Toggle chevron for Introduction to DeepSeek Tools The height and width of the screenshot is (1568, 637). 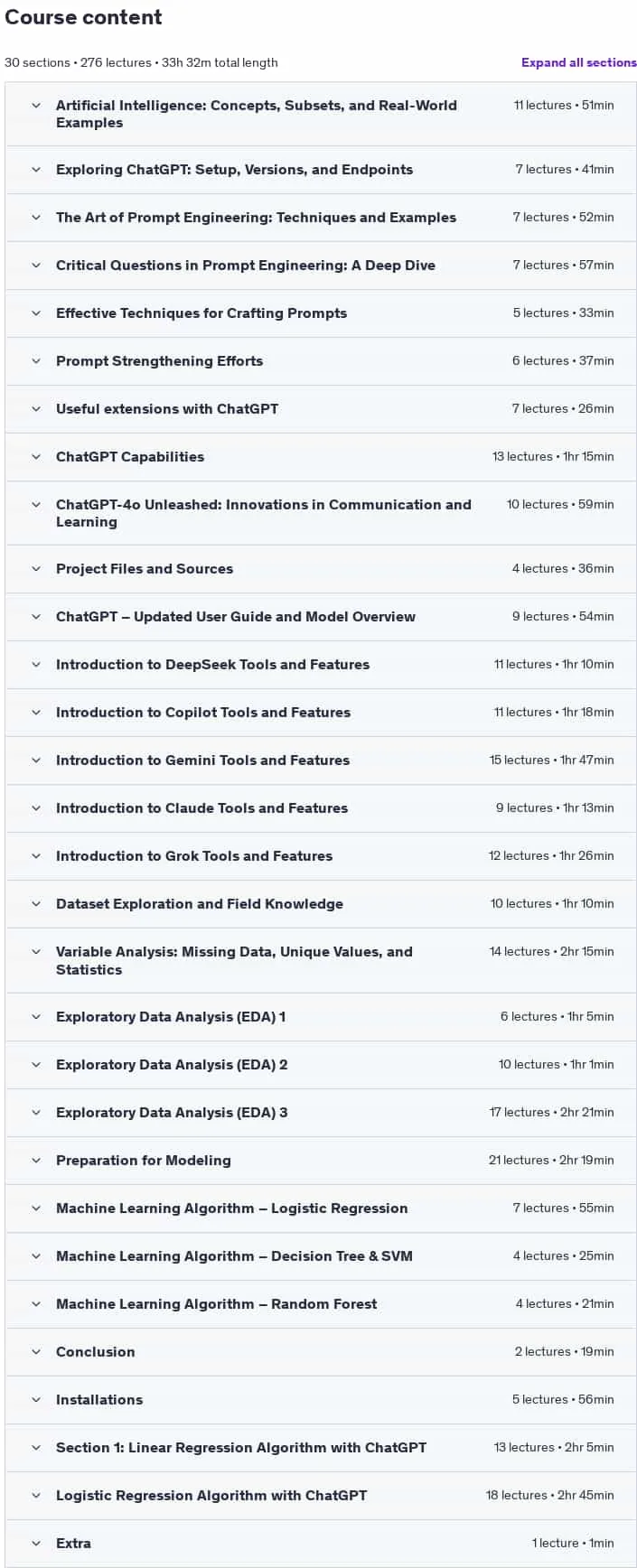pos(36,665)
